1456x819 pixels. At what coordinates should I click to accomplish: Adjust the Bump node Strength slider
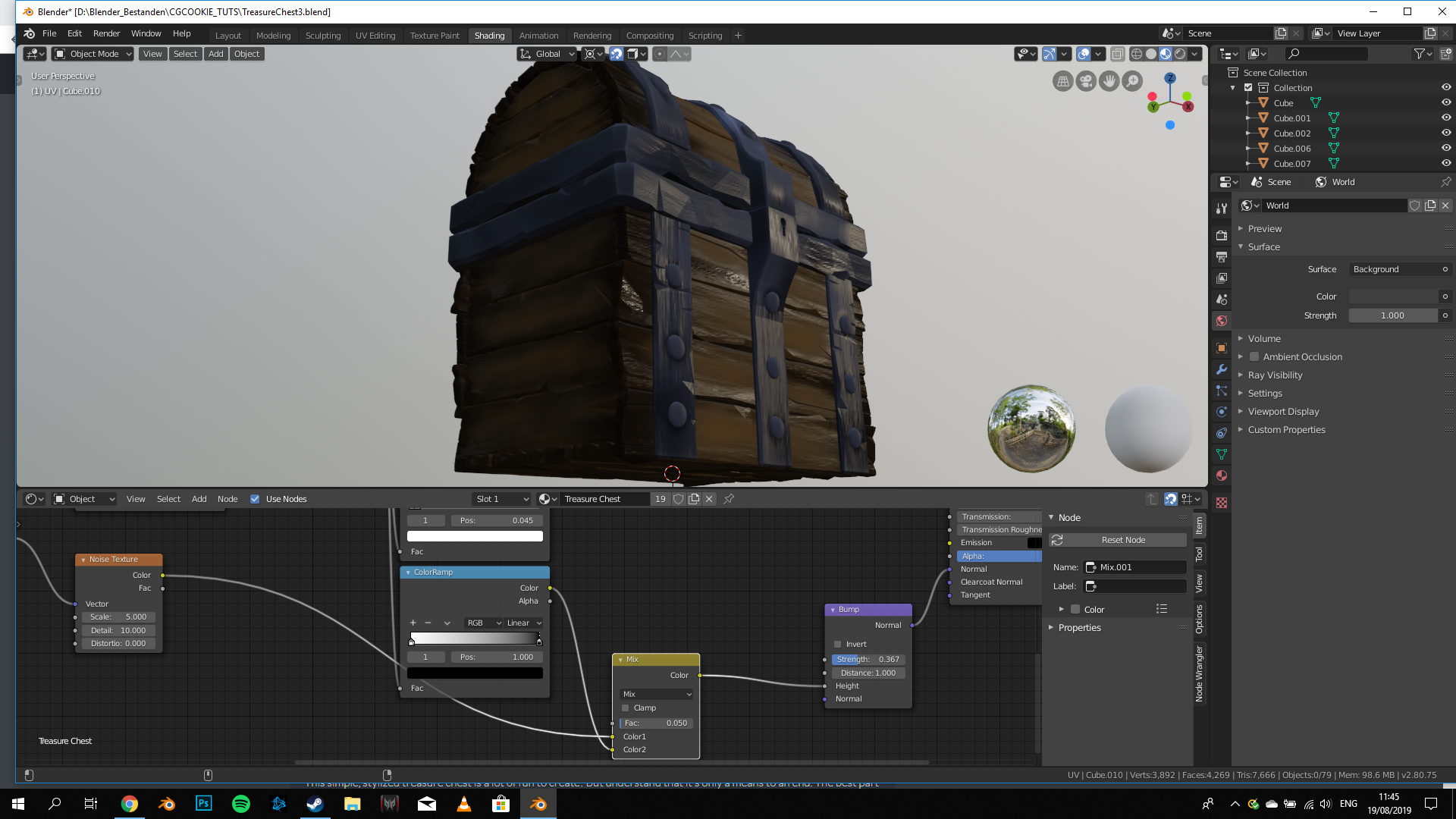868,660
